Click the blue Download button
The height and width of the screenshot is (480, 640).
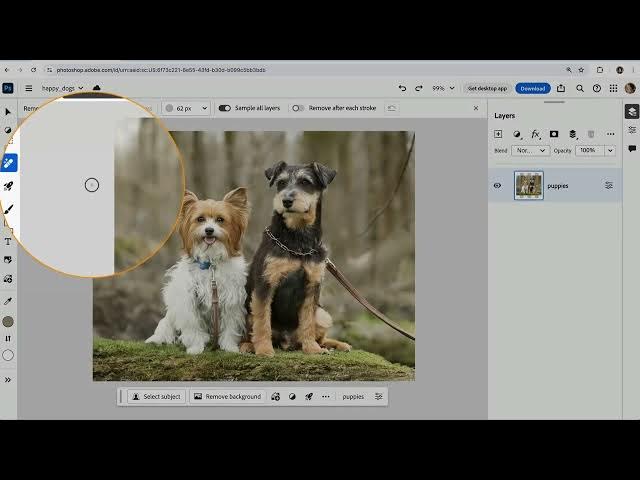tap(533, 89)
